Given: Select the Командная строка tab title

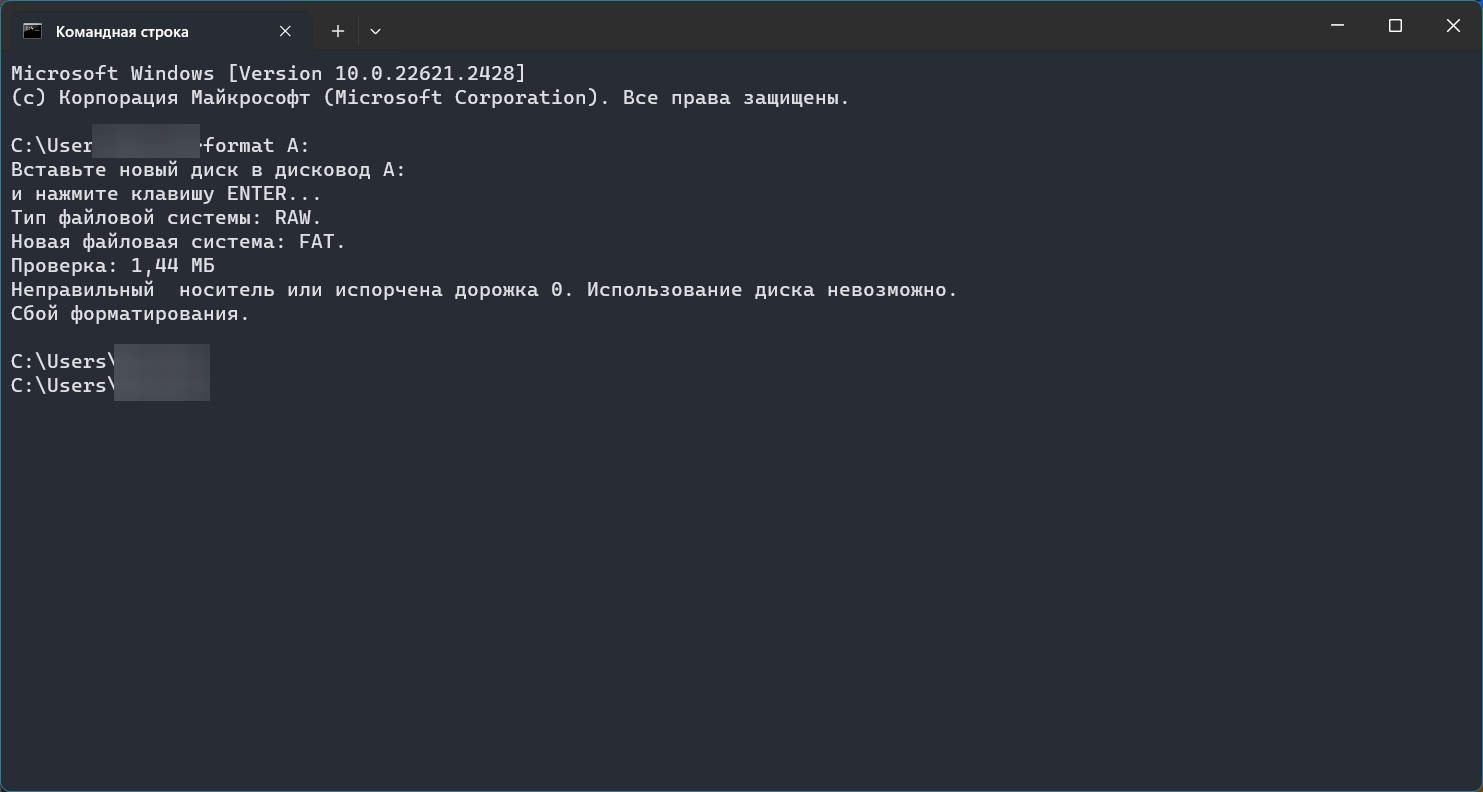Looking at the screenshot, I should (122, 31).
